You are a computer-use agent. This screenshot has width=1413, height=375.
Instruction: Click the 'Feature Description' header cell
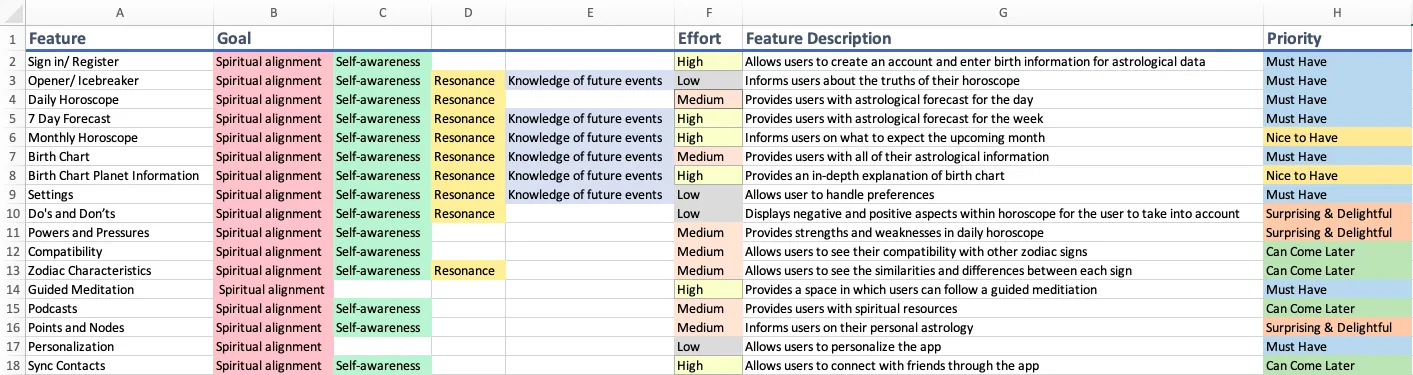click(x=1003, y=39)
